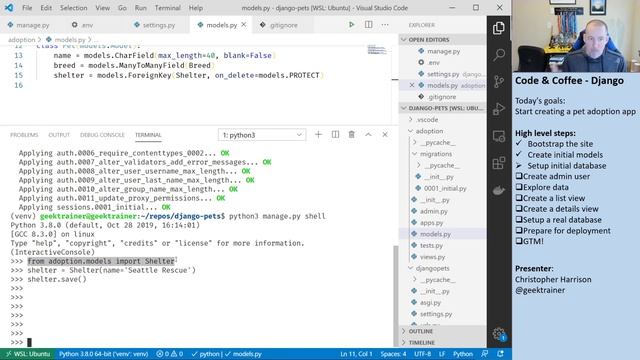Open the Help menu

[x=196, y=8]
